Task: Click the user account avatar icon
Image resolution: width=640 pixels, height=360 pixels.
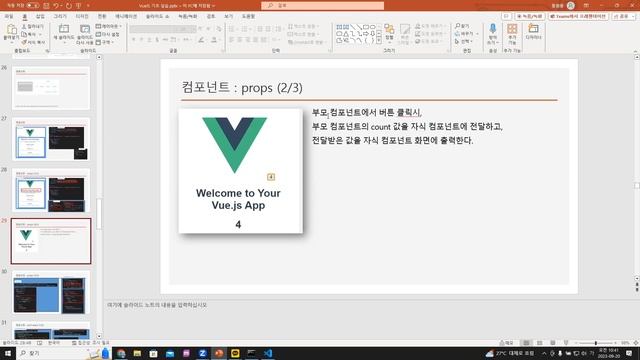Action: [x=571, y=6]
